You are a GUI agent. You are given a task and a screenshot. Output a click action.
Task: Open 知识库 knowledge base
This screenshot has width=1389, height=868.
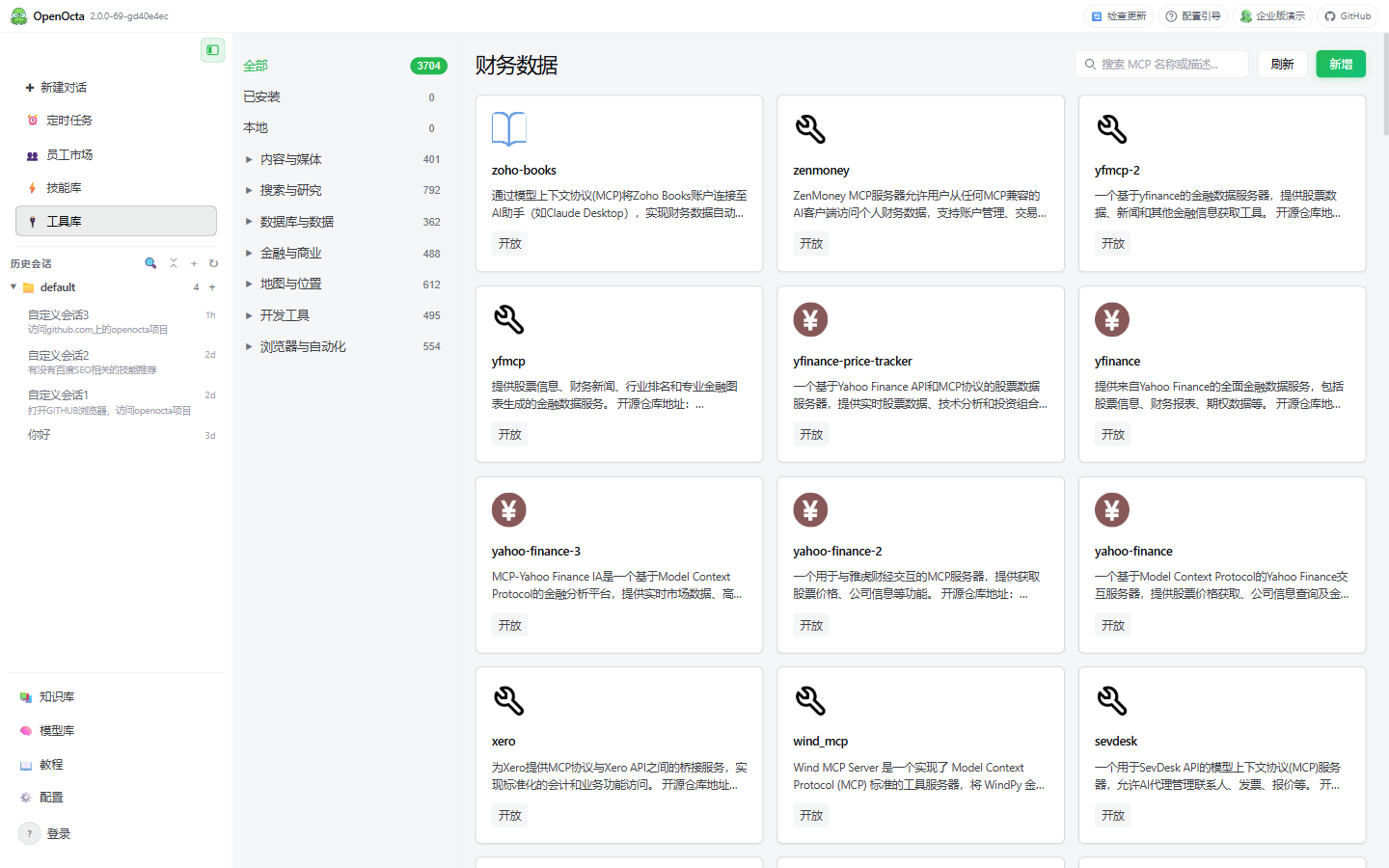tap(116, 696)
